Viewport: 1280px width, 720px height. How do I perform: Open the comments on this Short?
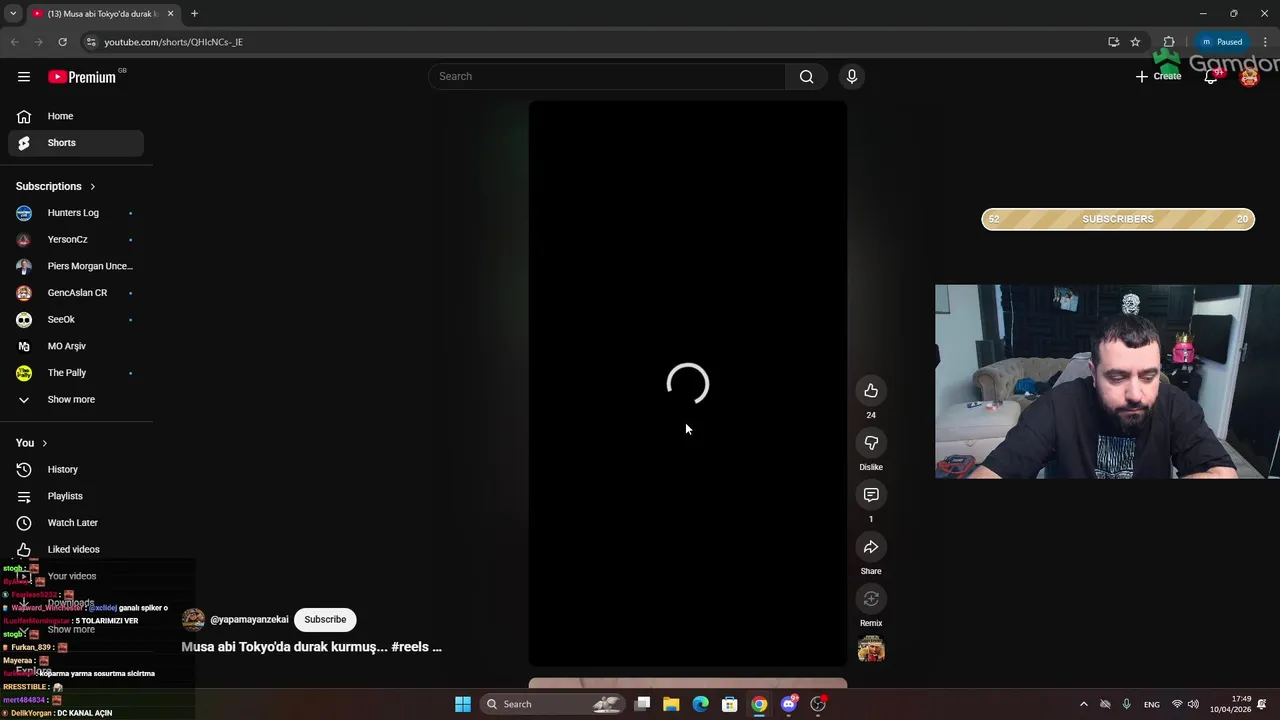click(x=871, y=495)
